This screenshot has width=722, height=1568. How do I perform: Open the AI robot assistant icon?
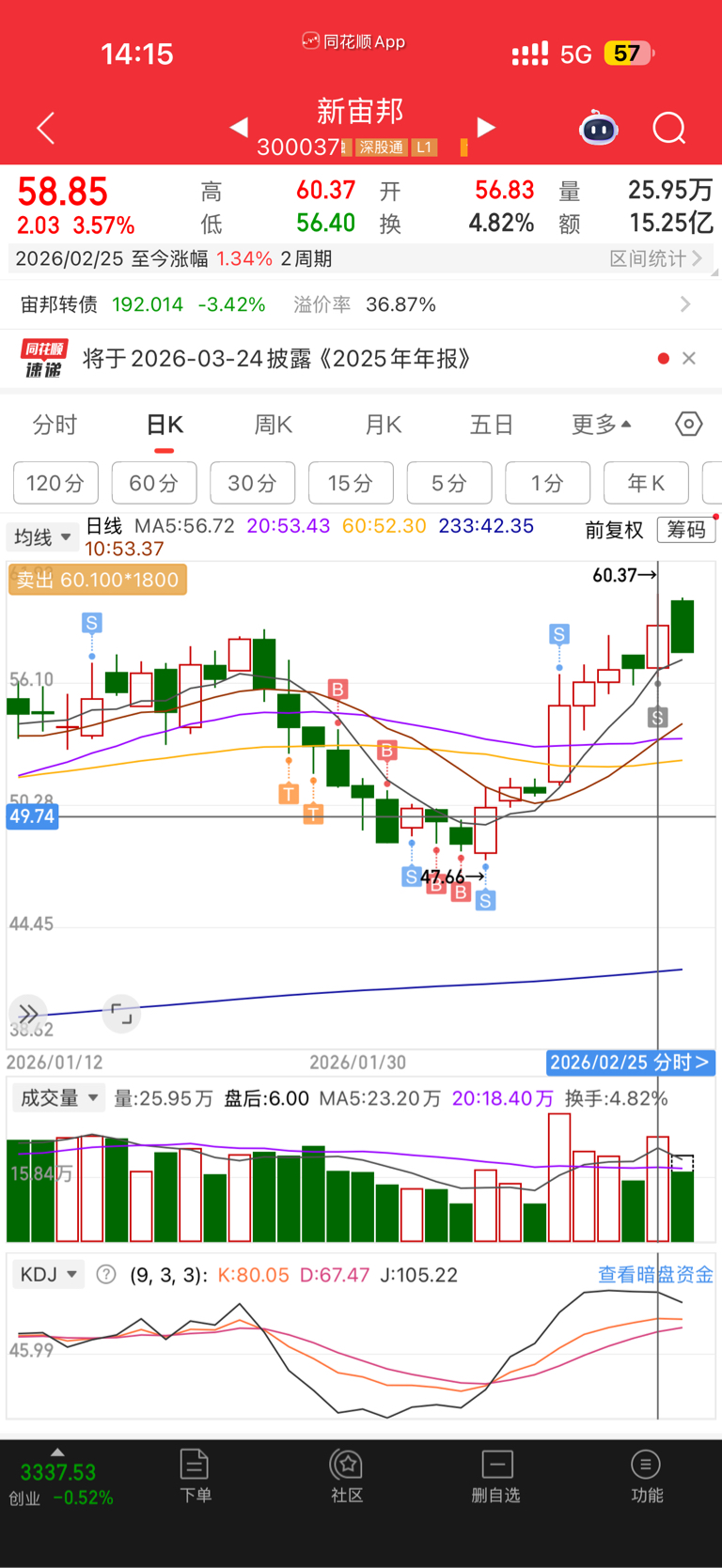coord(598,128)
